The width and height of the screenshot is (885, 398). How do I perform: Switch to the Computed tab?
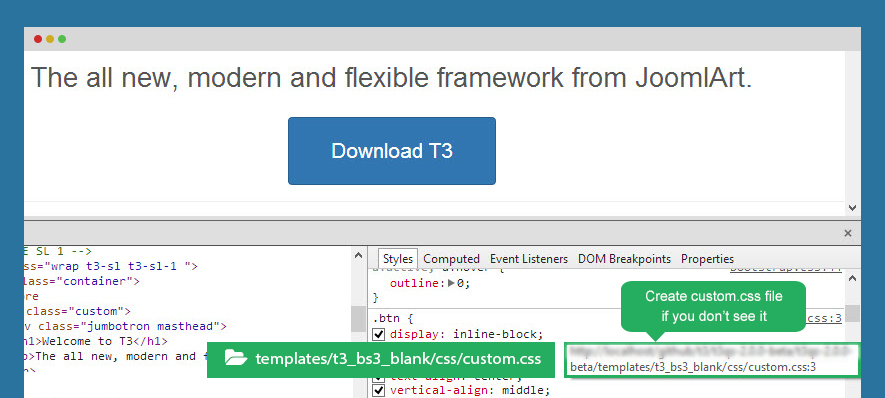click(x=451, y=259)
